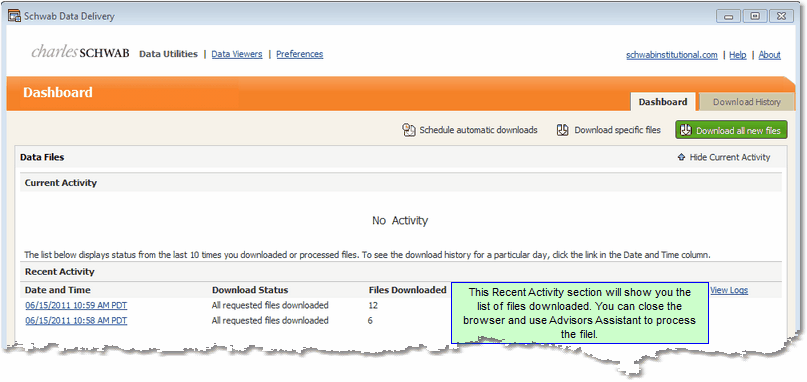Click the Files Downloaded column header

(408, 290)
